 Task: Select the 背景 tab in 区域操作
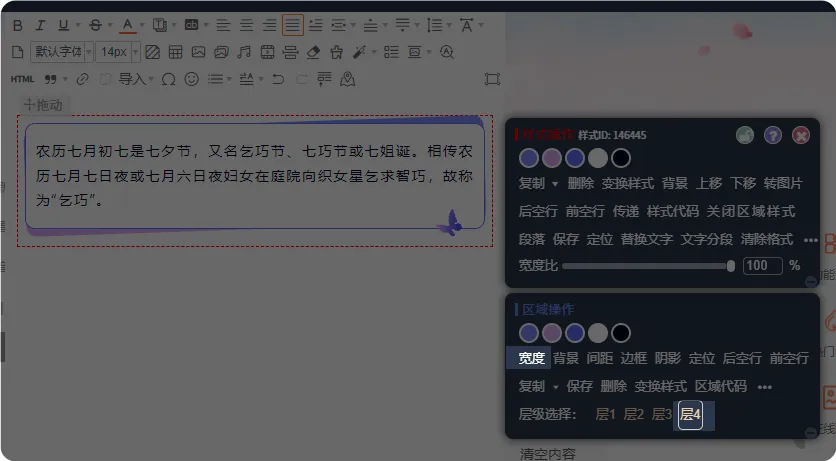click(x=566, y=358)
